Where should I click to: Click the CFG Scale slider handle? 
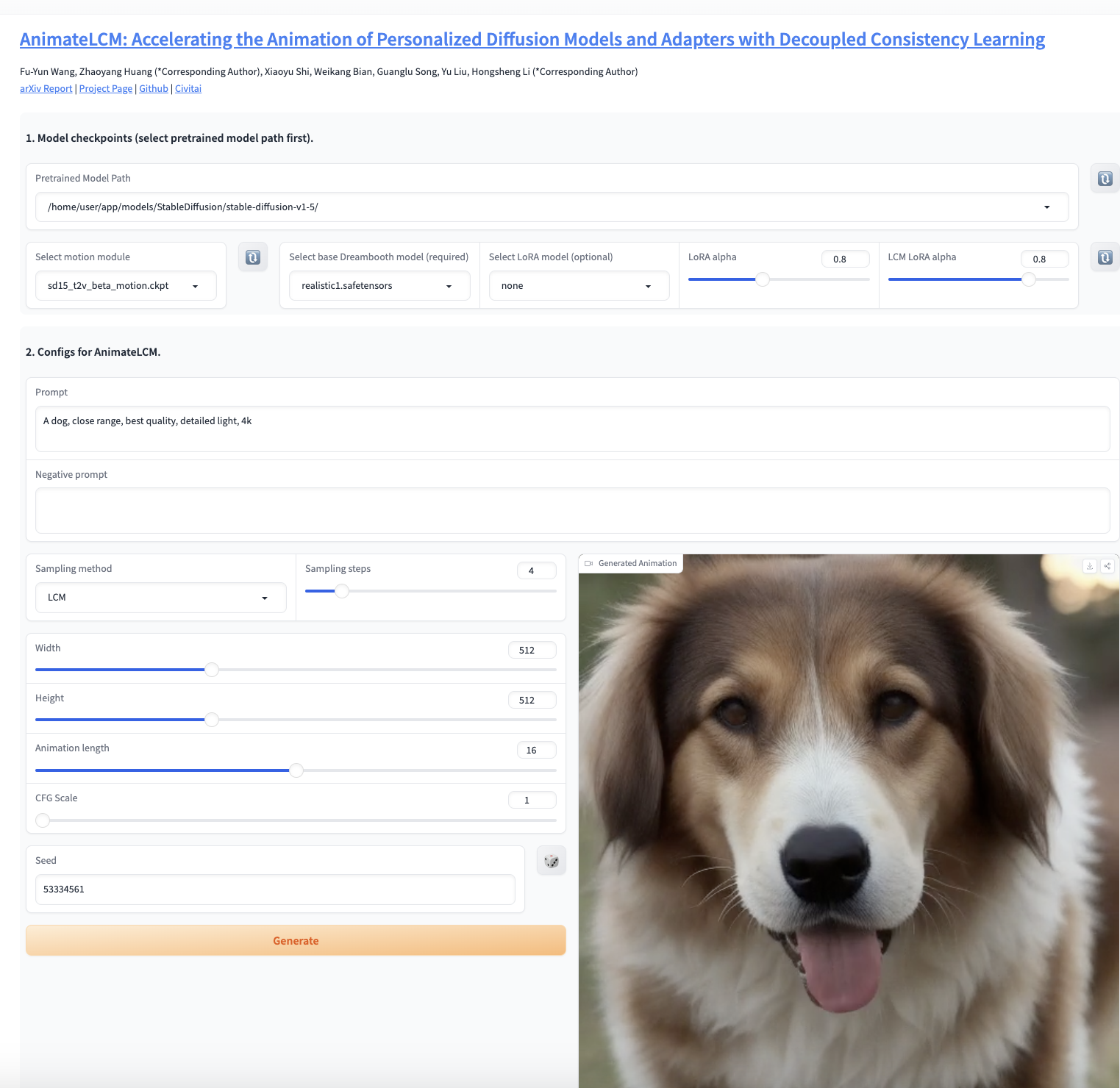[x=43, y=820]
